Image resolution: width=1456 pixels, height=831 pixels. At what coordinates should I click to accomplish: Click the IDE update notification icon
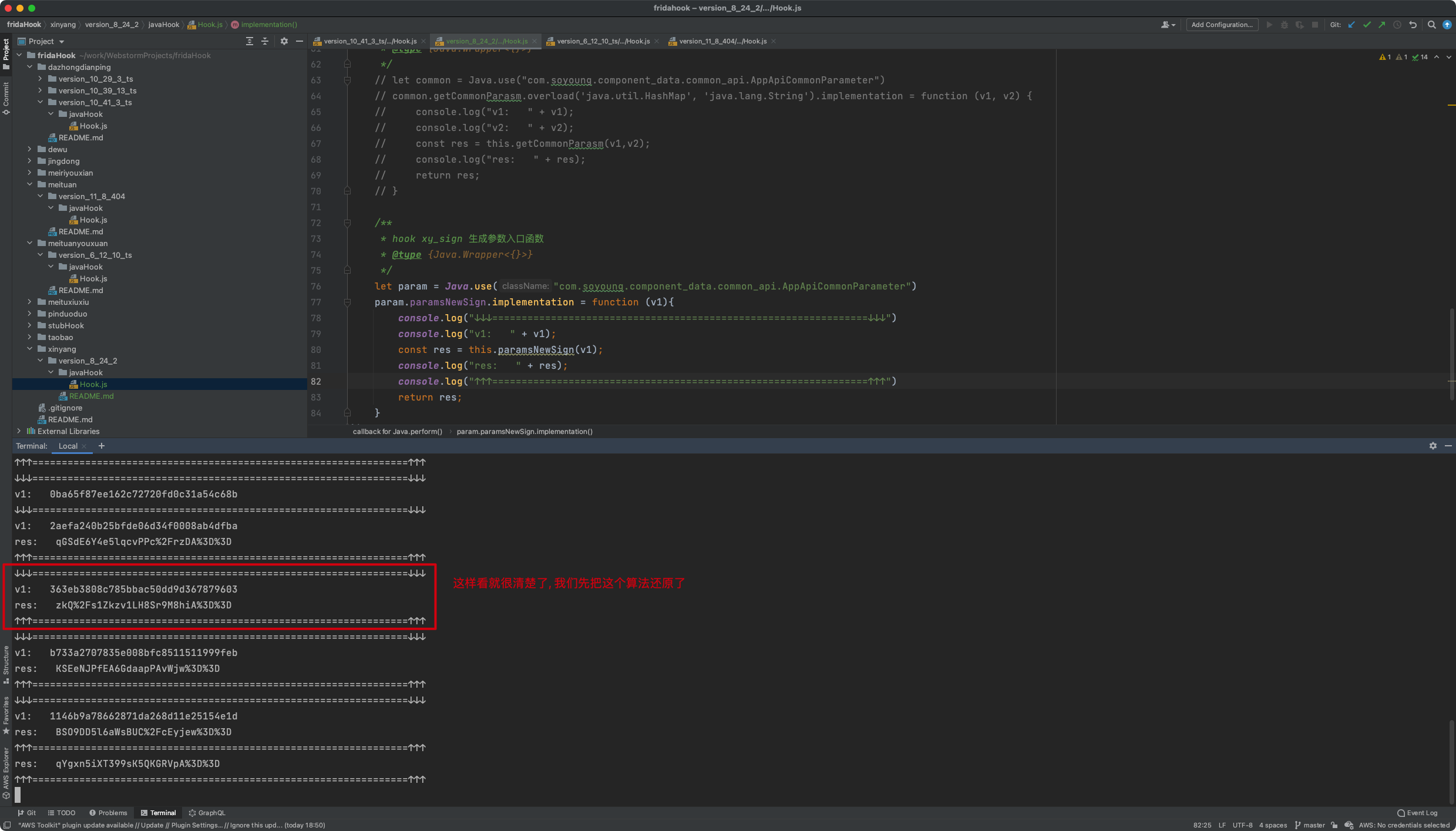(x=1447, y=25)
